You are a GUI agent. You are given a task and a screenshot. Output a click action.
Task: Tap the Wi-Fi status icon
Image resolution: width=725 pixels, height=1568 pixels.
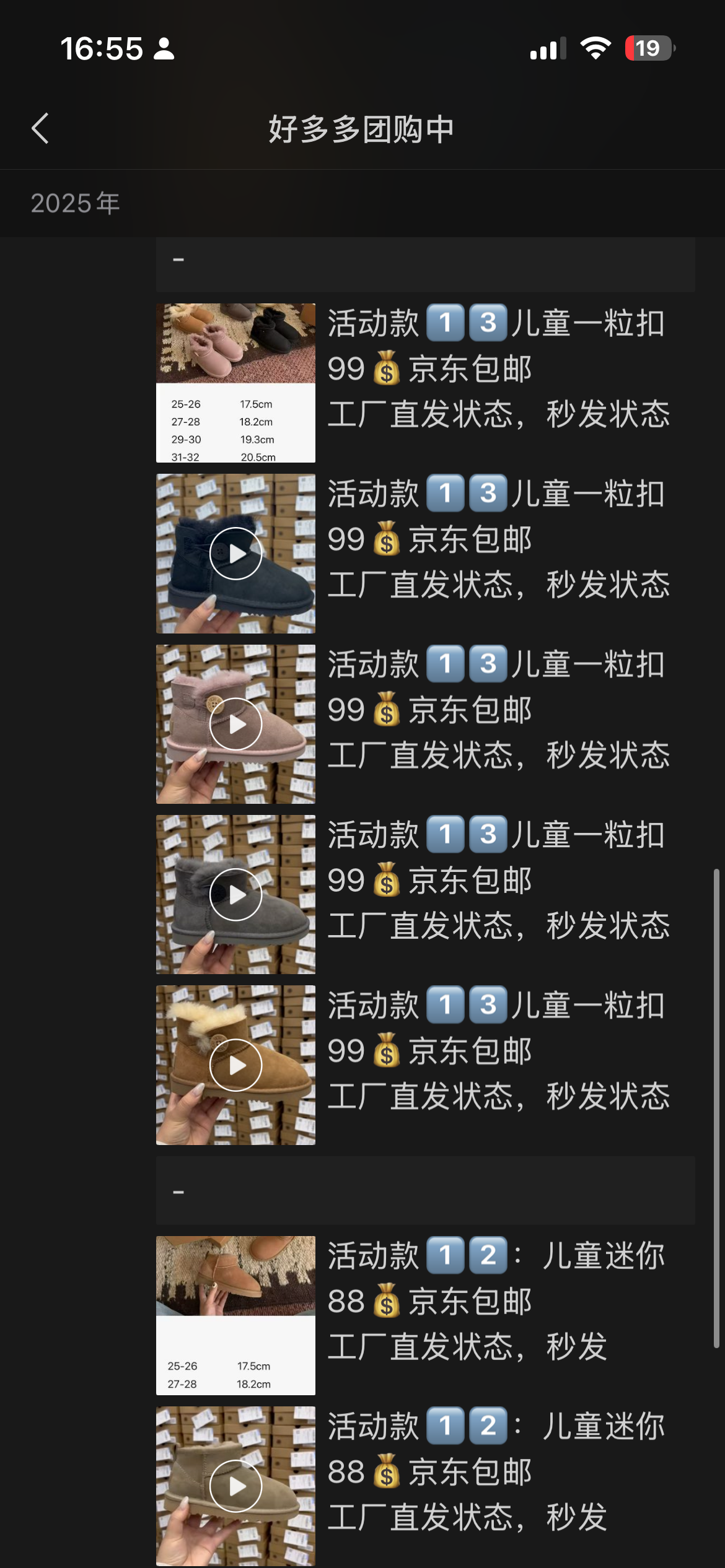click(595, 48)
